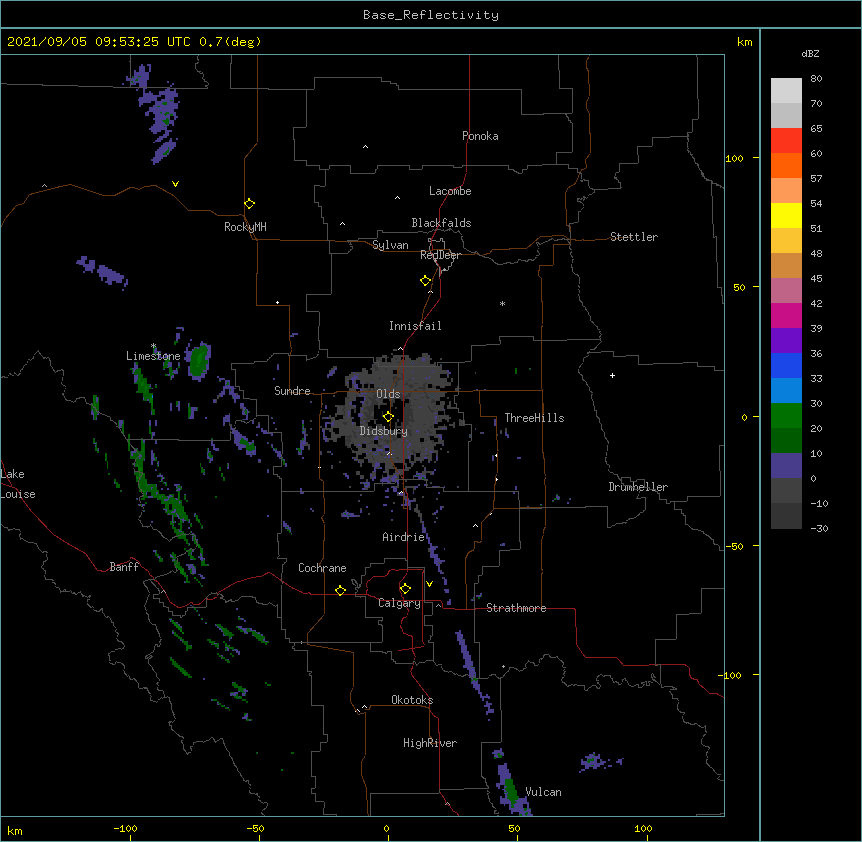Click the Stettler label
Image resolution: width=862 pixels, height=842 pixels.
point(634,237)
